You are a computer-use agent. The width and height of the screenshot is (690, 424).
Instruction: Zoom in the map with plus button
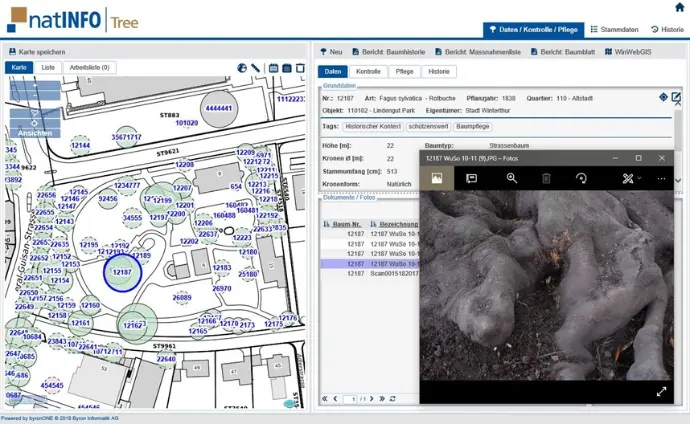point(35,85)
